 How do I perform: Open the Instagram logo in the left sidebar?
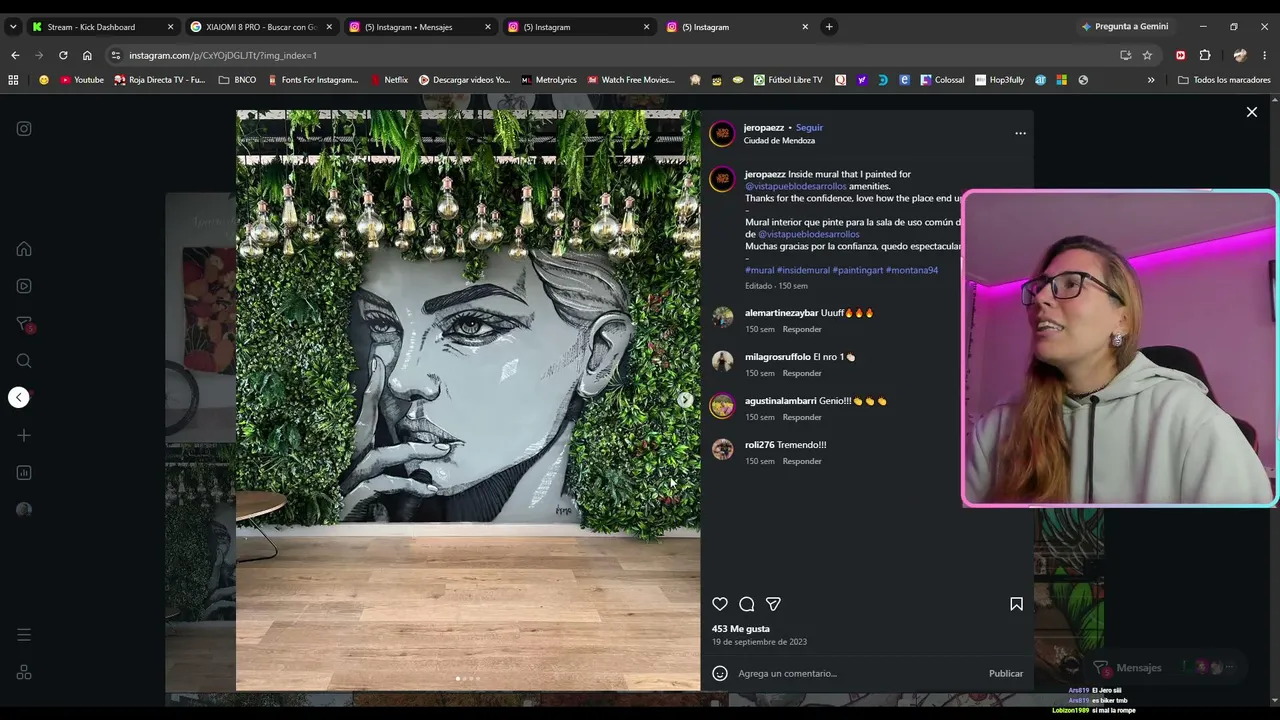coord(24,128)
